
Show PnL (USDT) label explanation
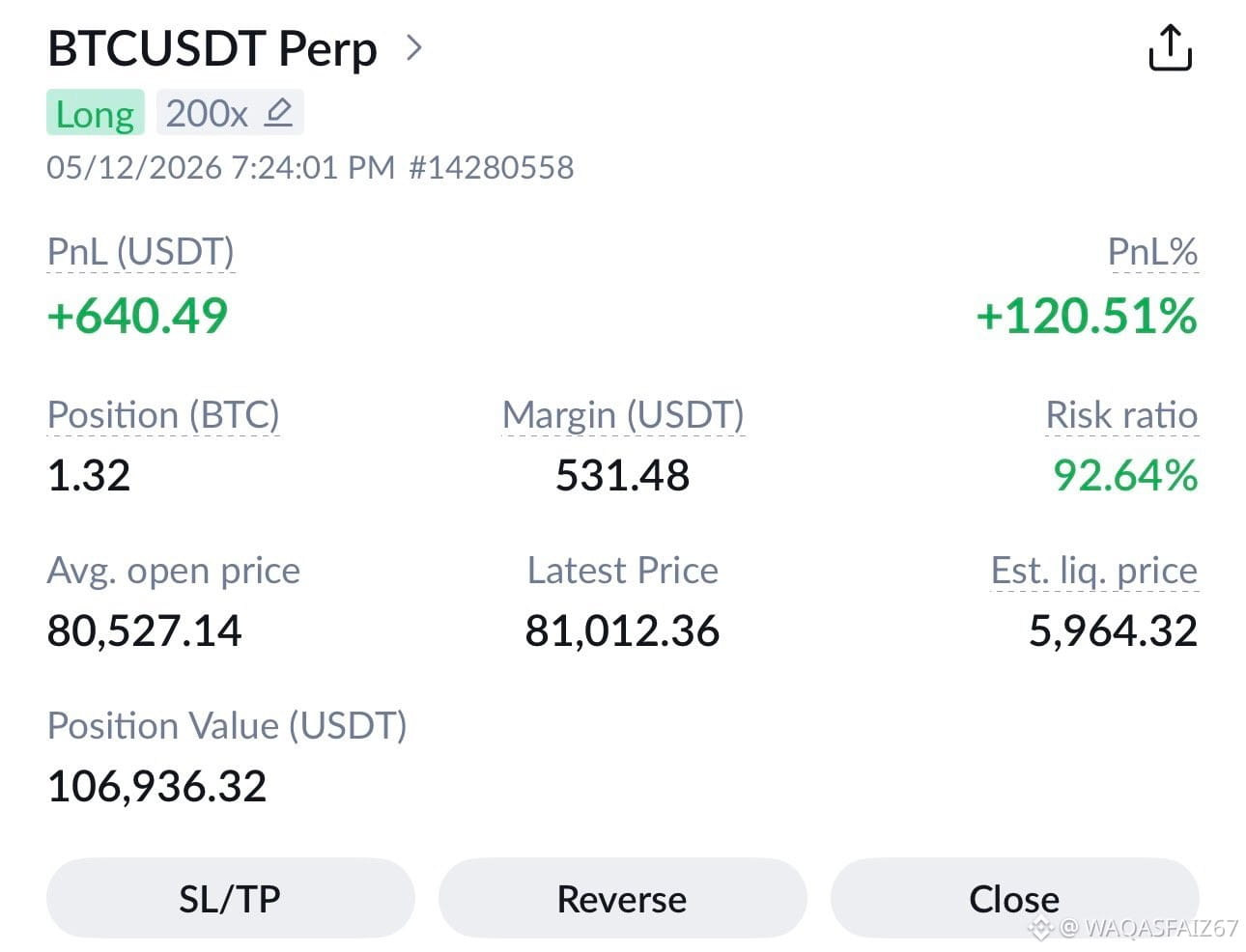(x=141, y=252)
